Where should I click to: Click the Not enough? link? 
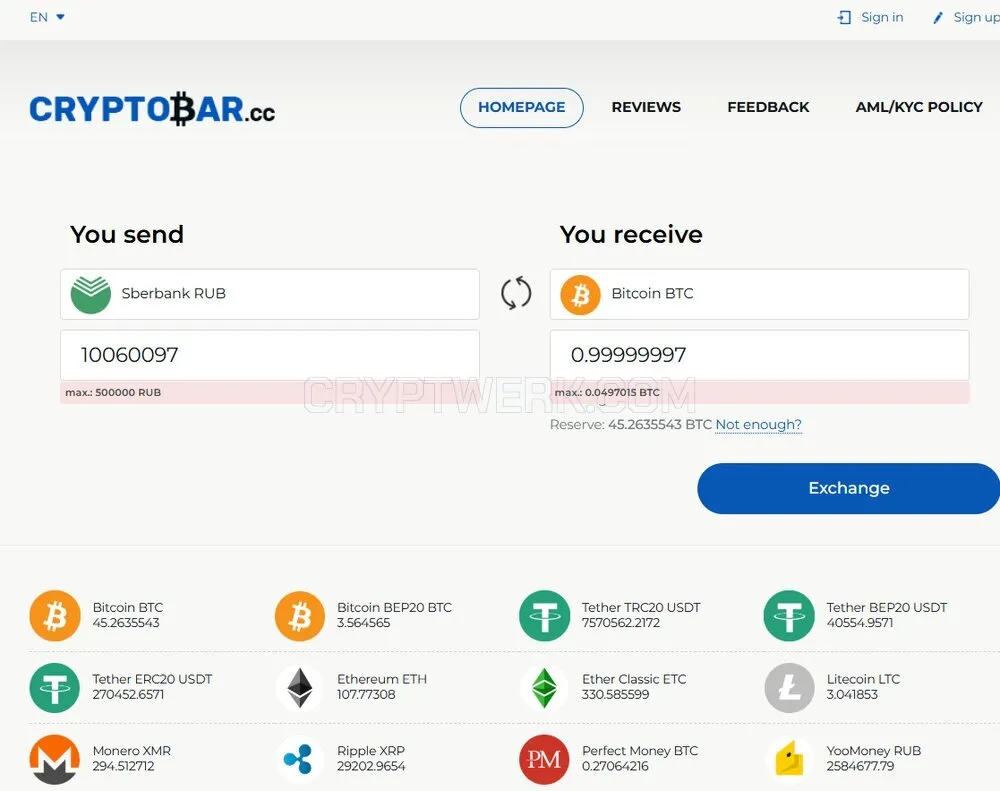[x=758, y=425]
